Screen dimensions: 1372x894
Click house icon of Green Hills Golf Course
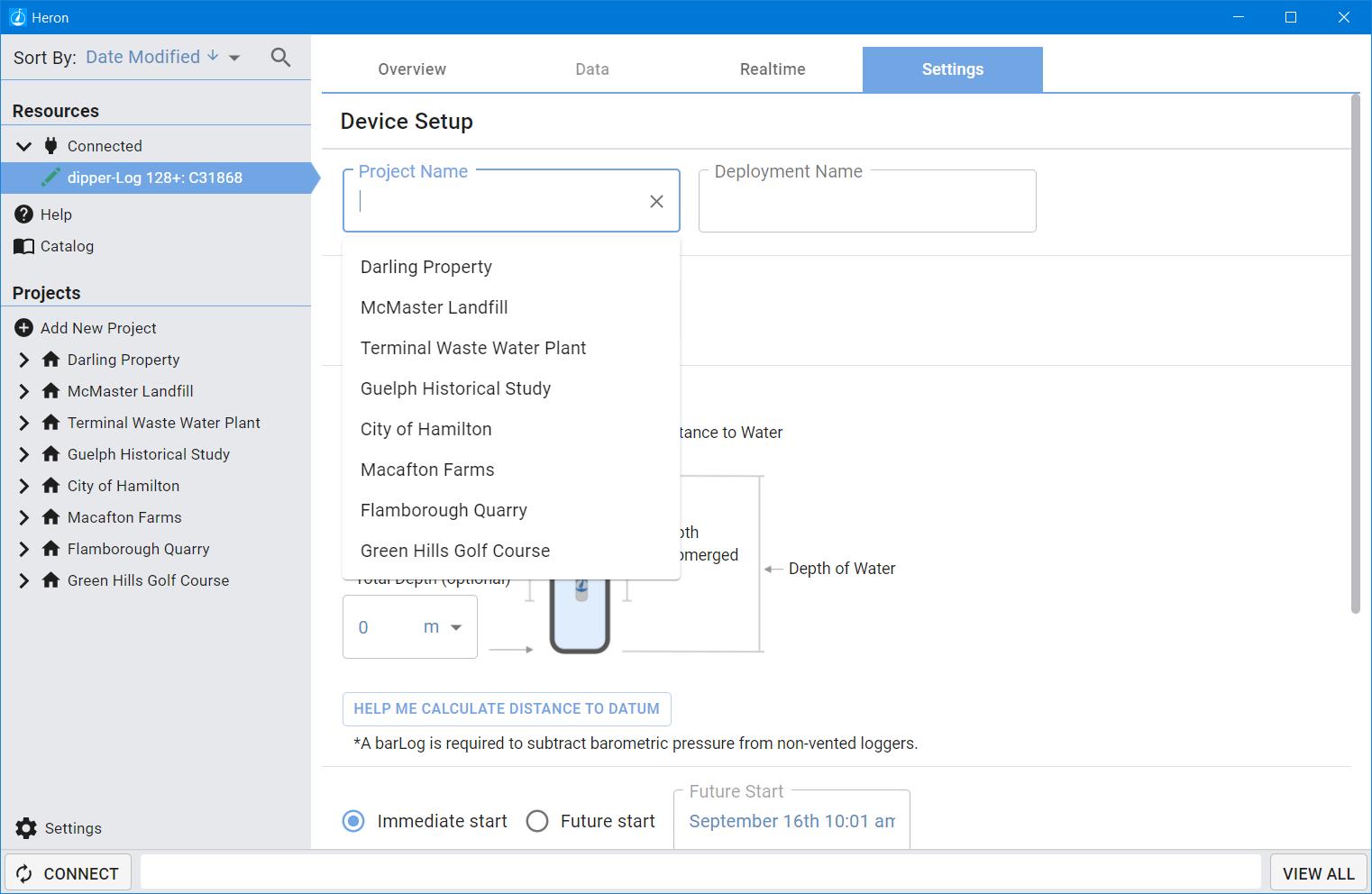tap(51, 580)
